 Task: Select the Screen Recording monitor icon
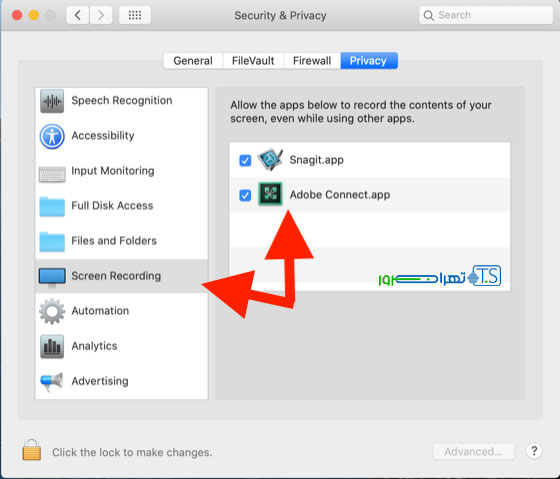click(x=52, y=277)
